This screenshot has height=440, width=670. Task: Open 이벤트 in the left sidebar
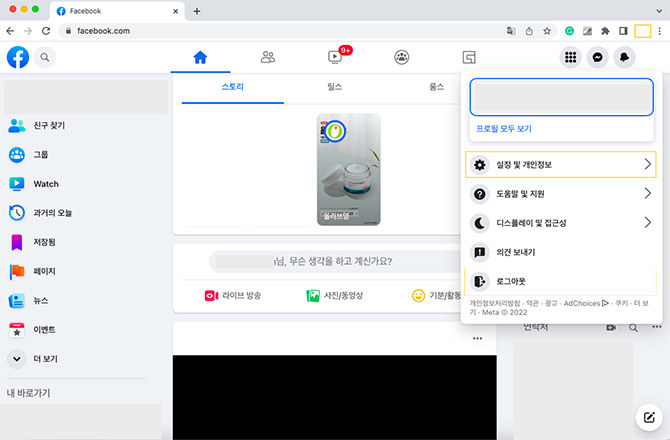[85, 330]
